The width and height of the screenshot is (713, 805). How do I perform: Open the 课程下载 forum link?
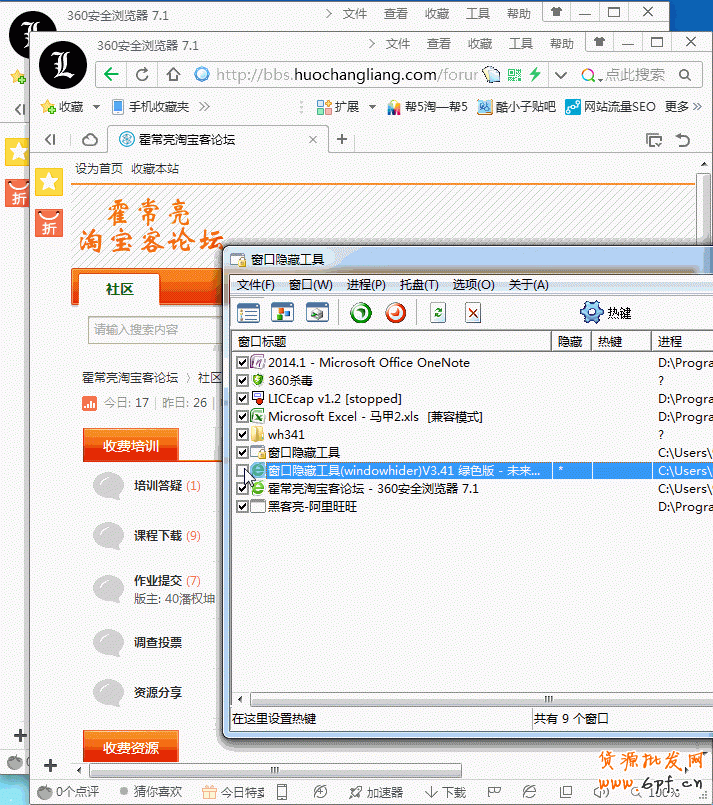point(158,536)
